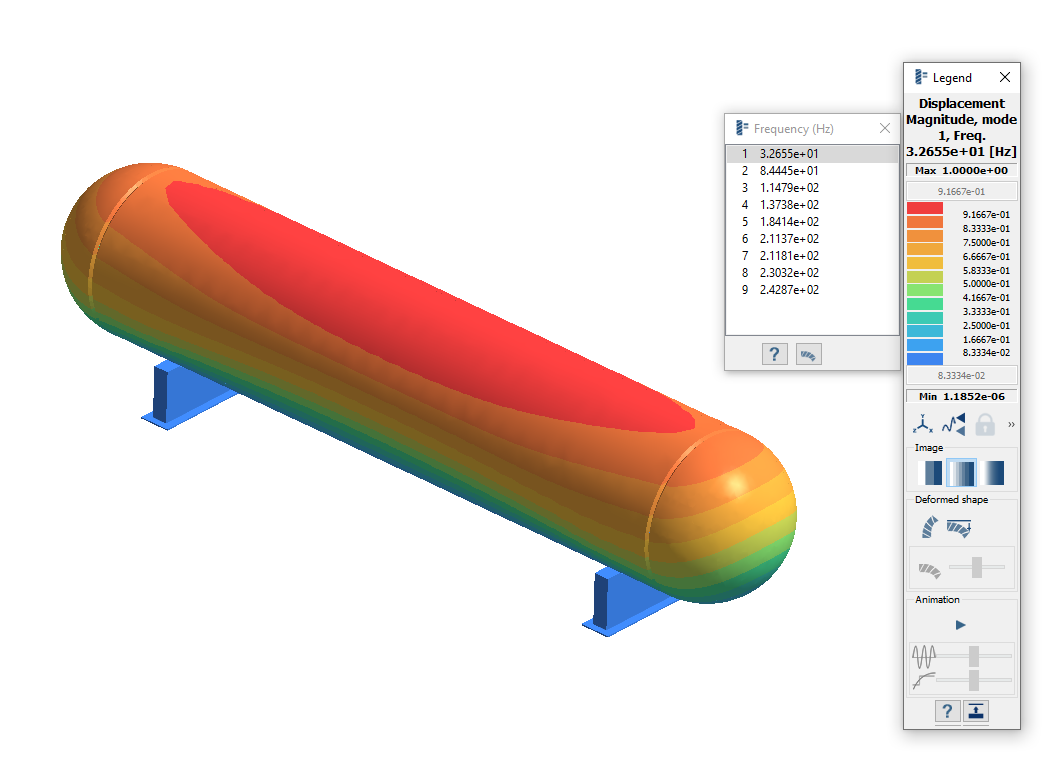Open help in the Frequency panel
1053x768 pixels.
coord(774,354)
